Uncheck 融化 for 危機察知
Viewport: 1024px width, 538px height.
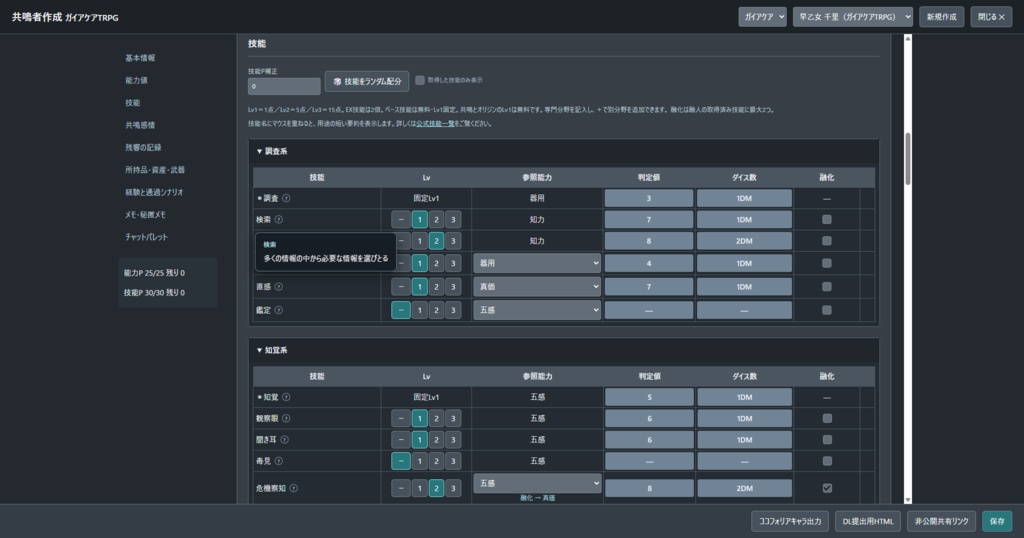pos(827,488)
